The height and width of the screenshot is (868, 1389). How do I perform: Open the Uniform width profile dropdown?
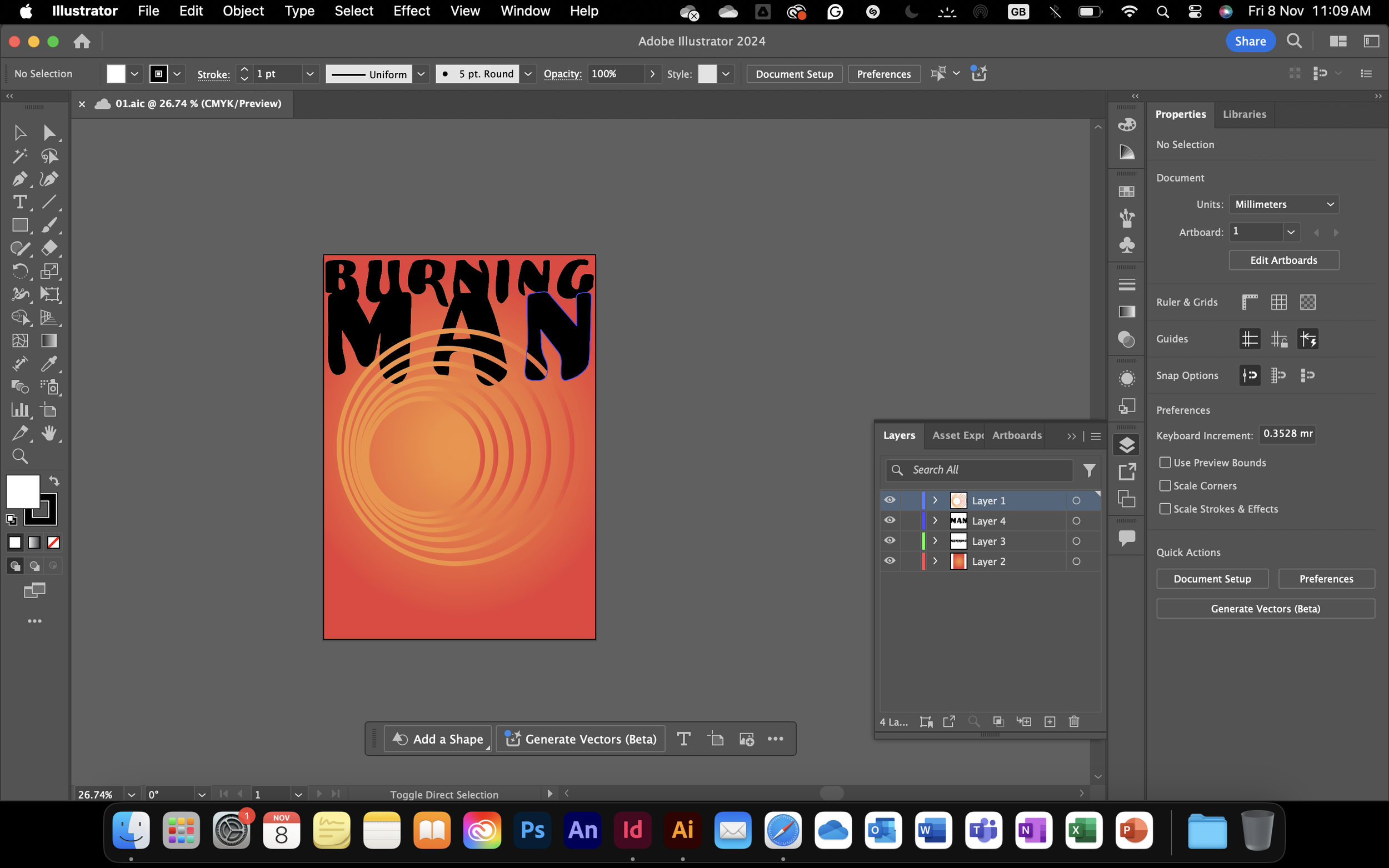pyautogui.click(x=421, y=73)
